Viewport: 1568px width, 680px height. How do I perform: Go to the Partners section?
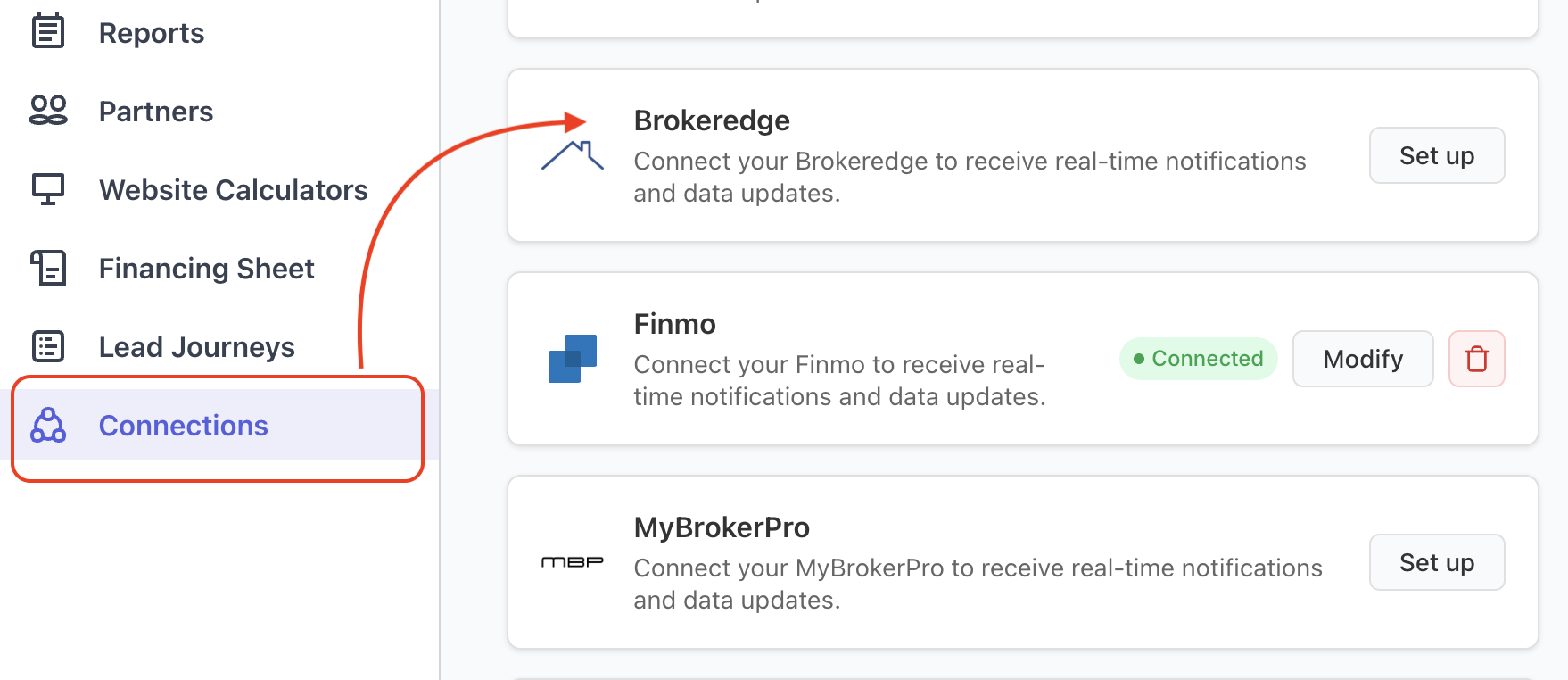[156, 112]
